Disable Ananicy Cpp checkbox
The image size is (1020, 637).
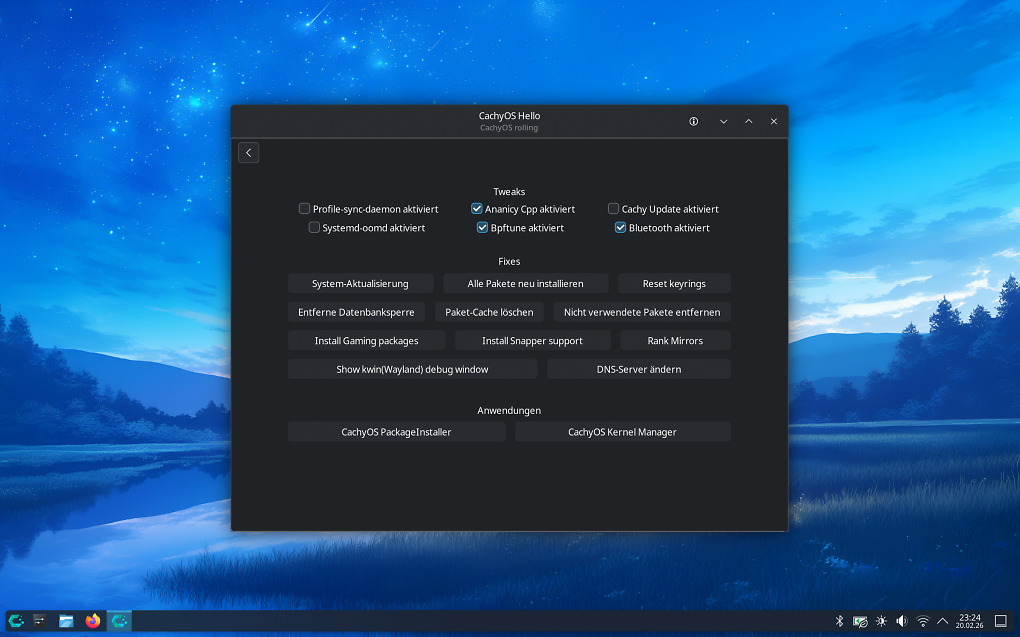[477, 209]
